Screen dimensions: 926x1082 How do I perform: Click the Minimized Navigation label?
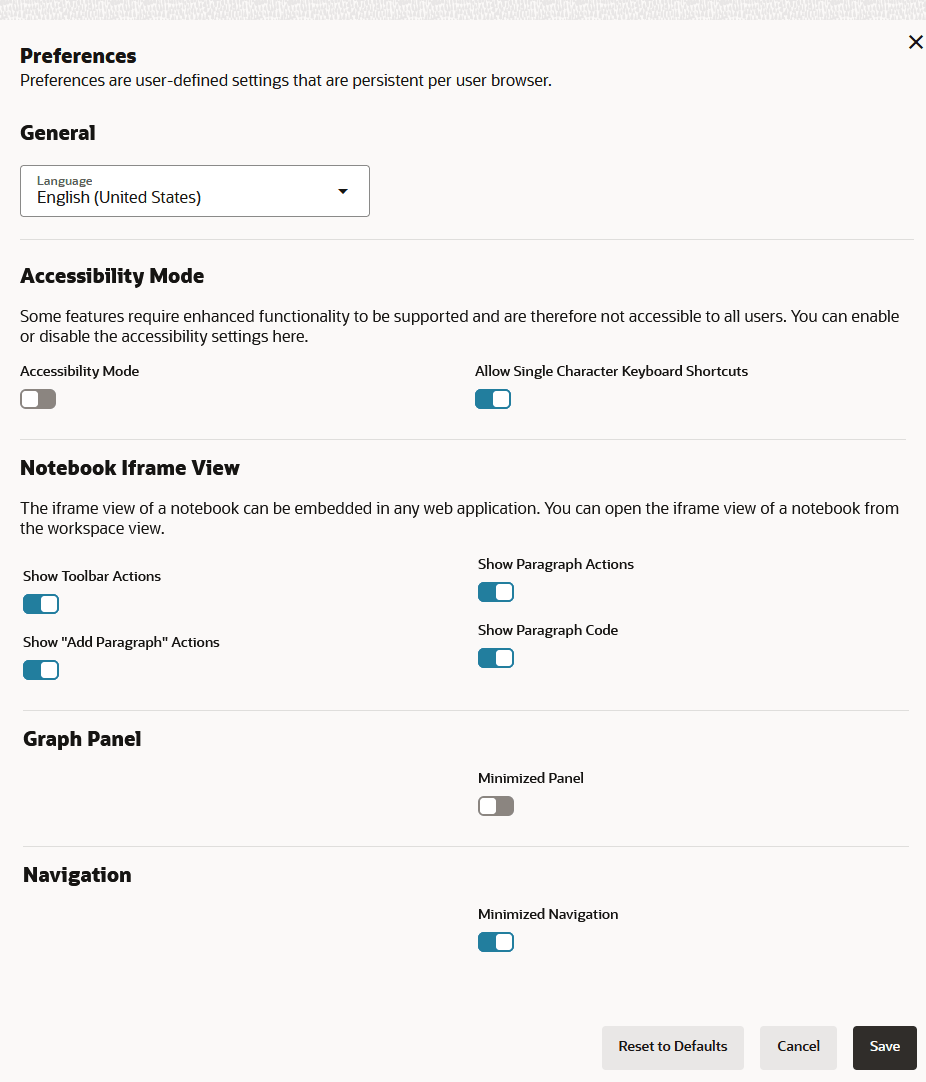click(x=548, y=914)
